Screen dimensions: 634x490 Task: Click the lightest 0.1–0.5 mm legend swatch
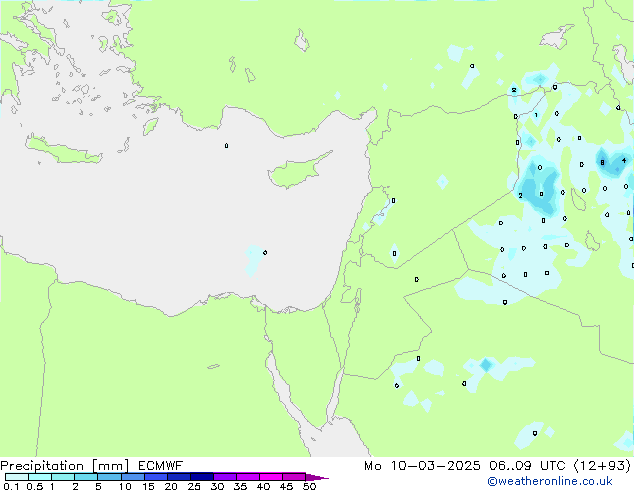pos(17,477)
